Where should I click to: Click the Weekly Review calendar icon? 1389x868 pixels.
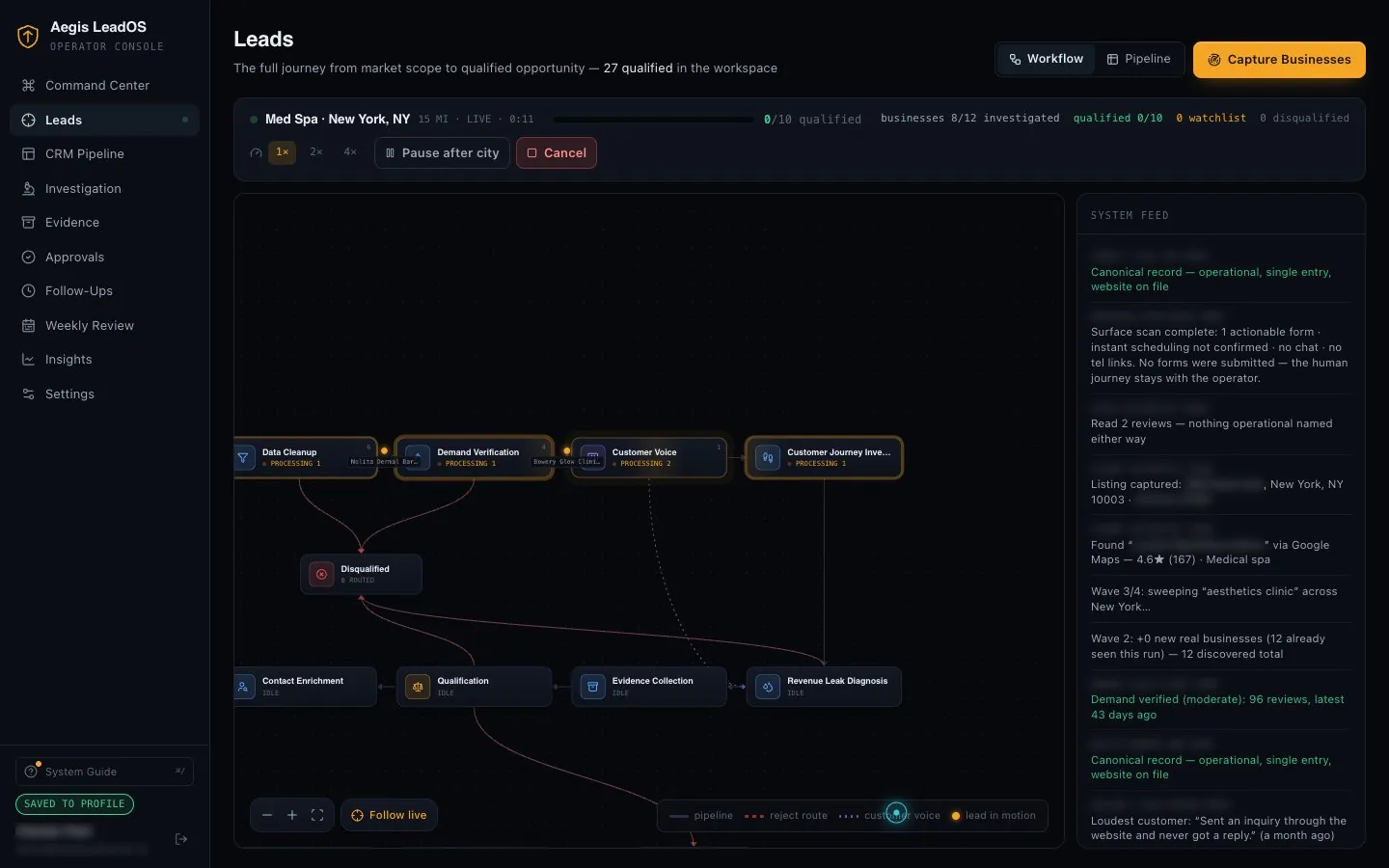click(28, 326)
